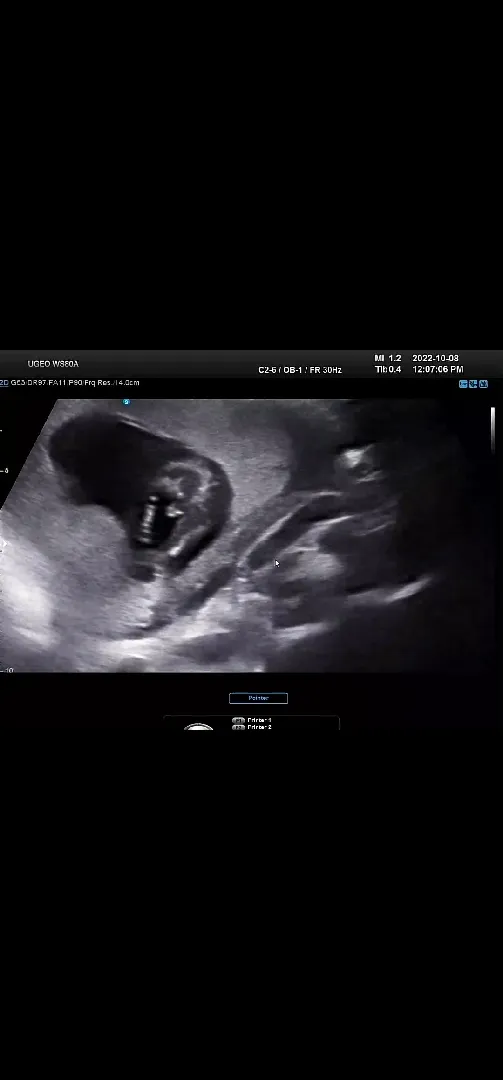Click the MI 1.2 indicator
The image size is (503, 1080).
tap(388, 358)
